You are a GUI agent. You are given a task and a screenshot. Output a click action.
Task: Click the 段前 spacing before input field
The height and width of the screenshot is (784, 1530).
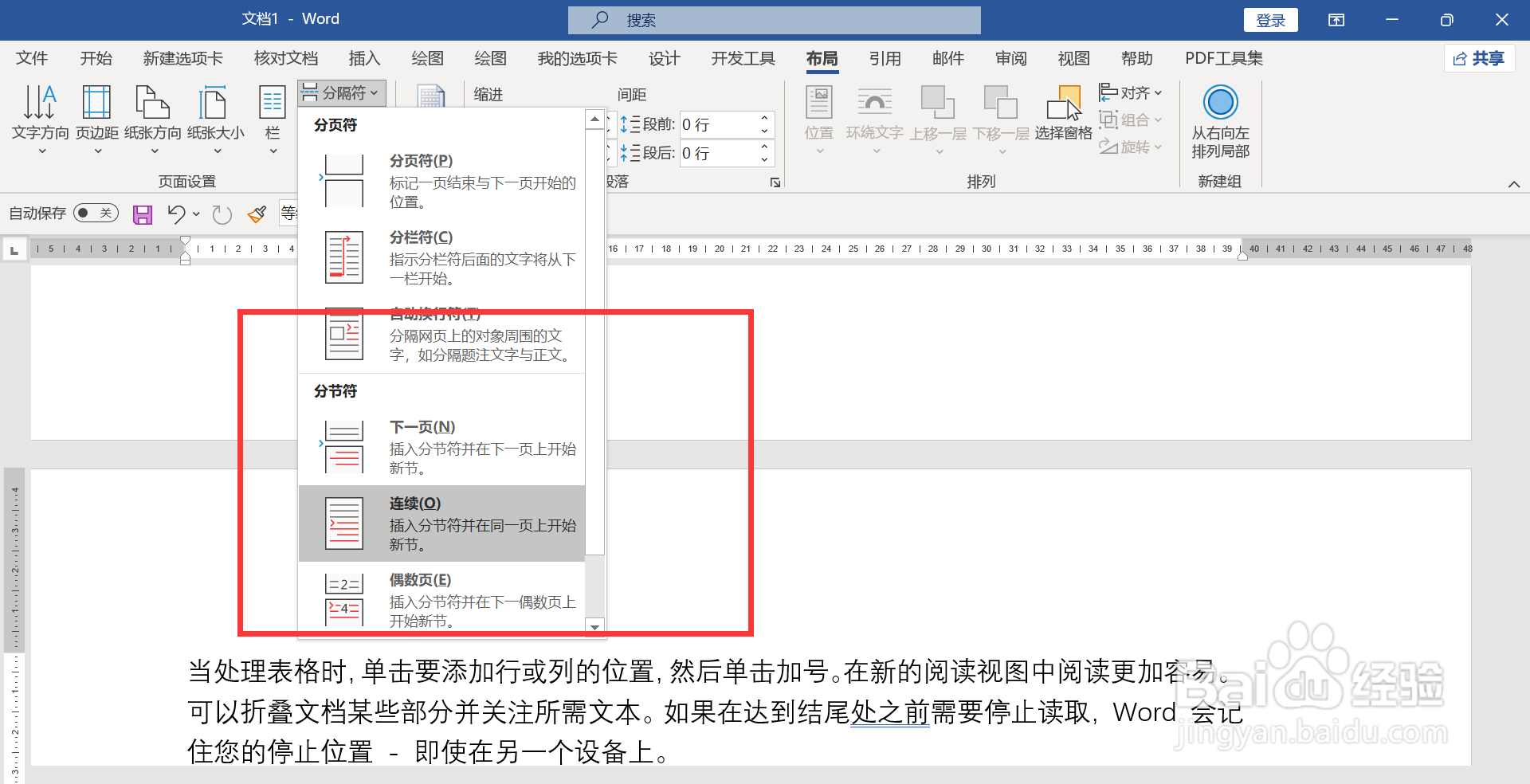click(x=718, y=124)
